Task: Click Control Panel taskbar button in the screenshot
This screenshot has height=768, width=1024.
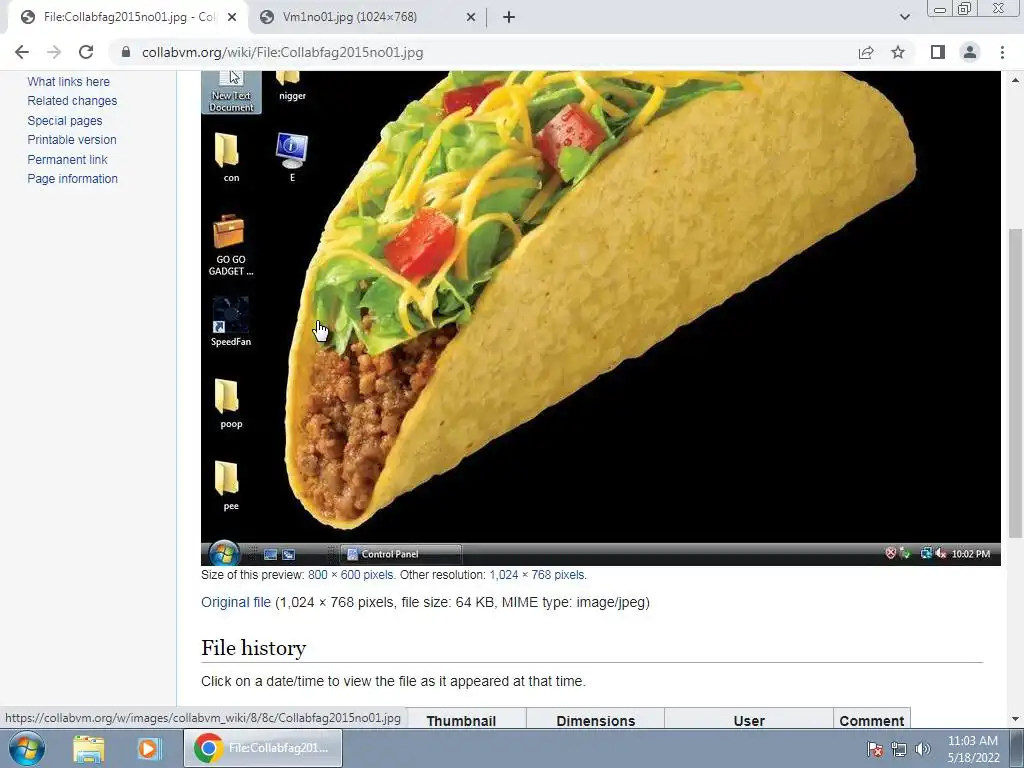Action: [x=402, y=554]
